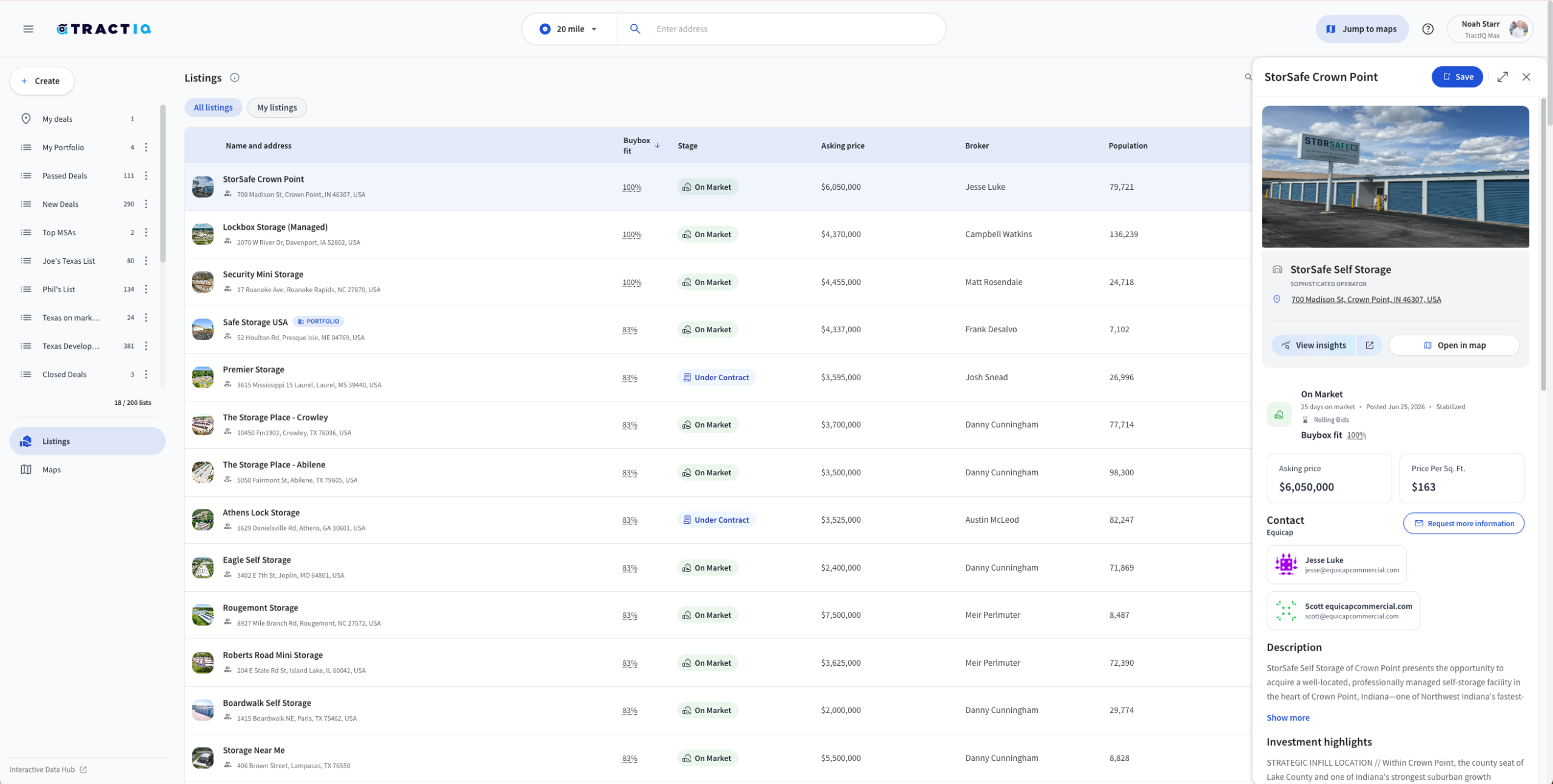
Task: Click View insights button
Action: 1313,345
